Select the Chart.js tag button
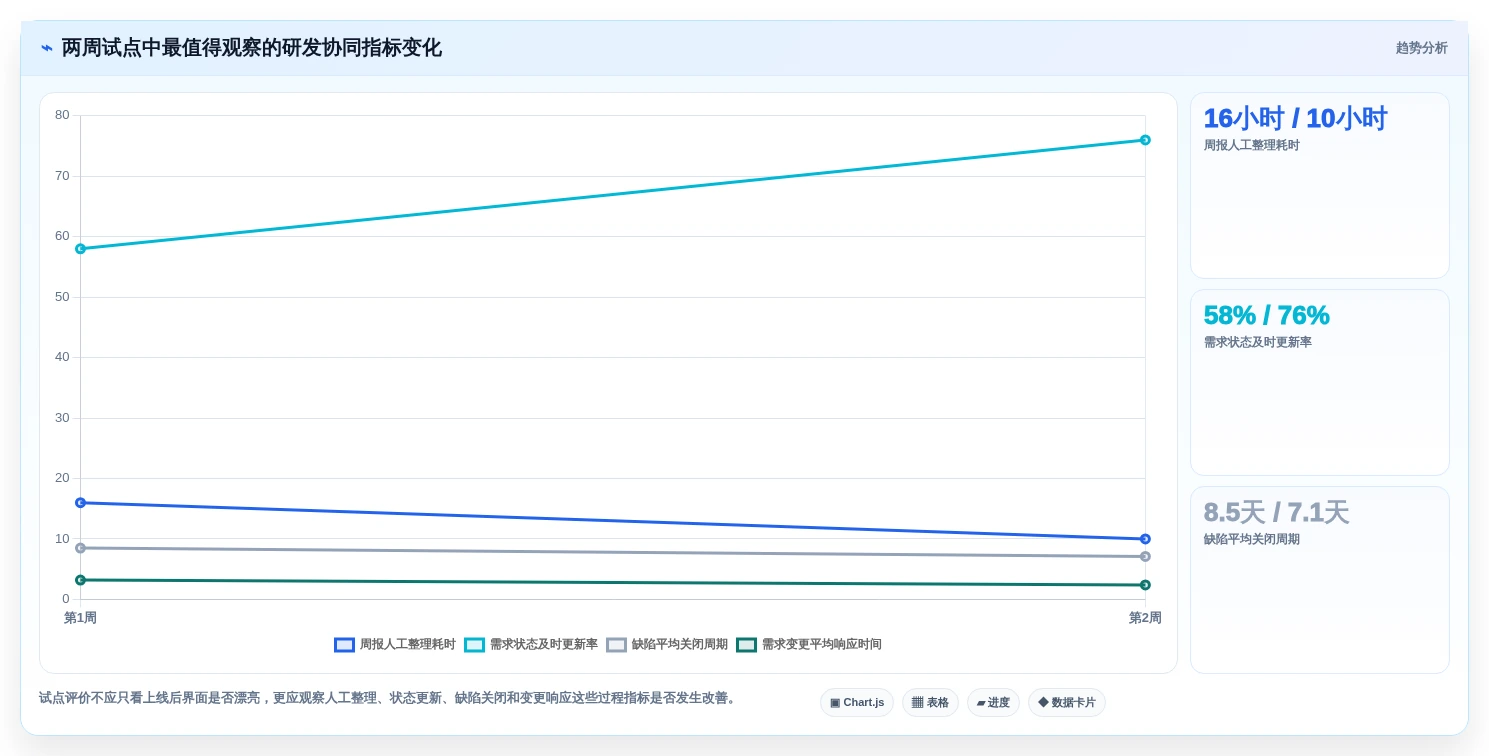The height and width of the screenshot is (756, 1489). coord(857,703)
